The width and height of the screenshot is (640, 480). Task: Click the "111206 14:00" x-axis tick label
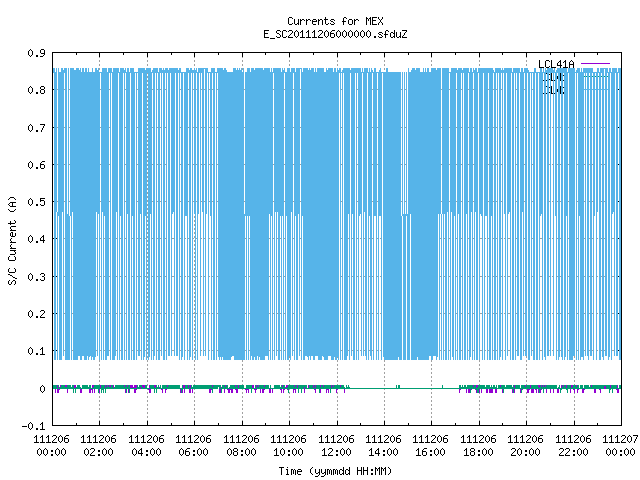[383, 446]
